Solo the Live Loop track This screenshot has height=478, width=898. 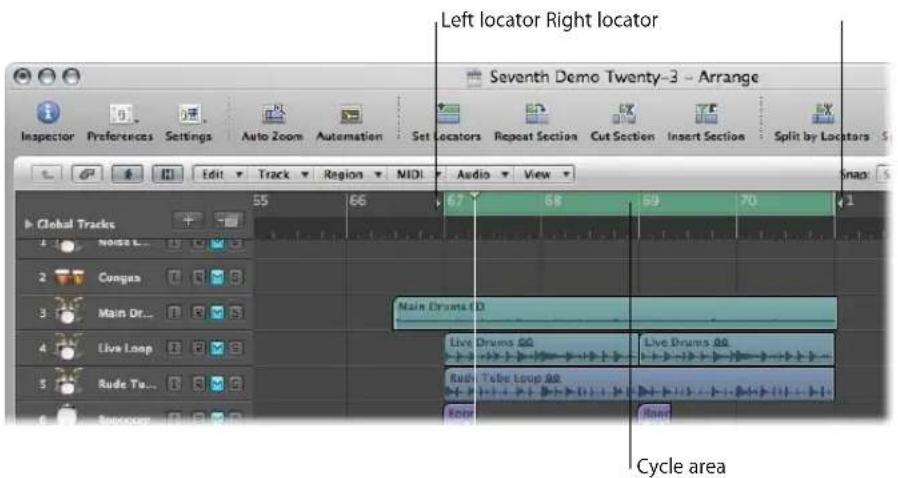coord(235,348)
